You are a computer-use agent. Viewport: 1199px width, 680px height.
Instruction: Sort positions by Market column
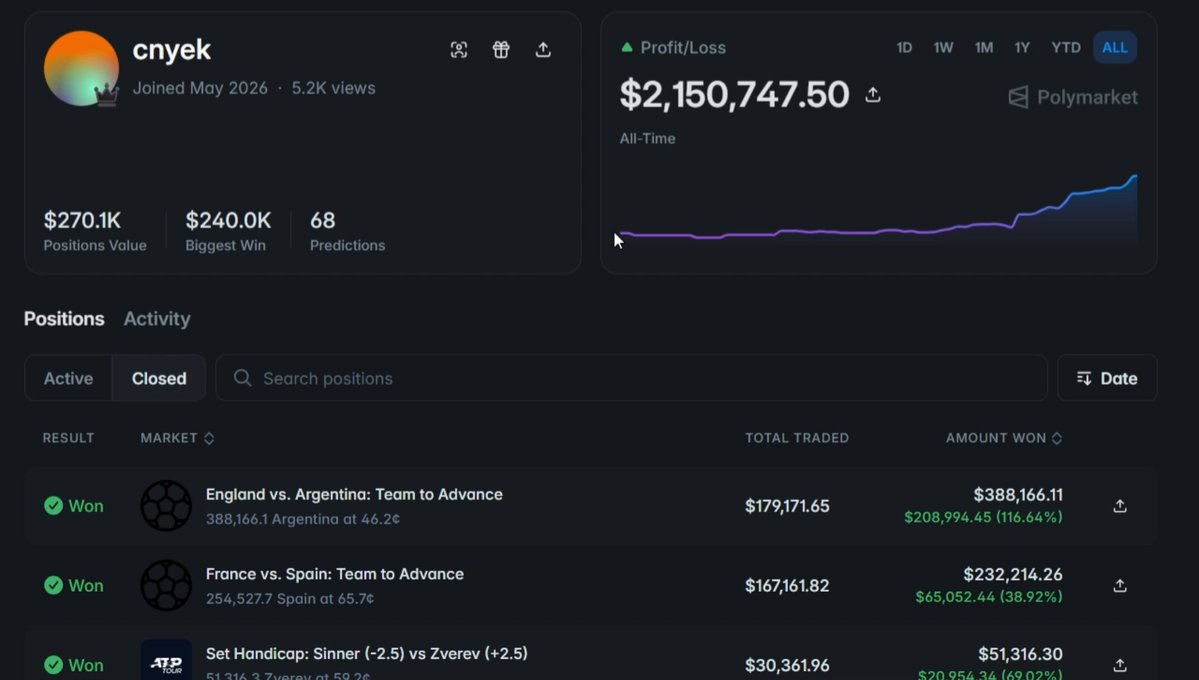[177, 438]
